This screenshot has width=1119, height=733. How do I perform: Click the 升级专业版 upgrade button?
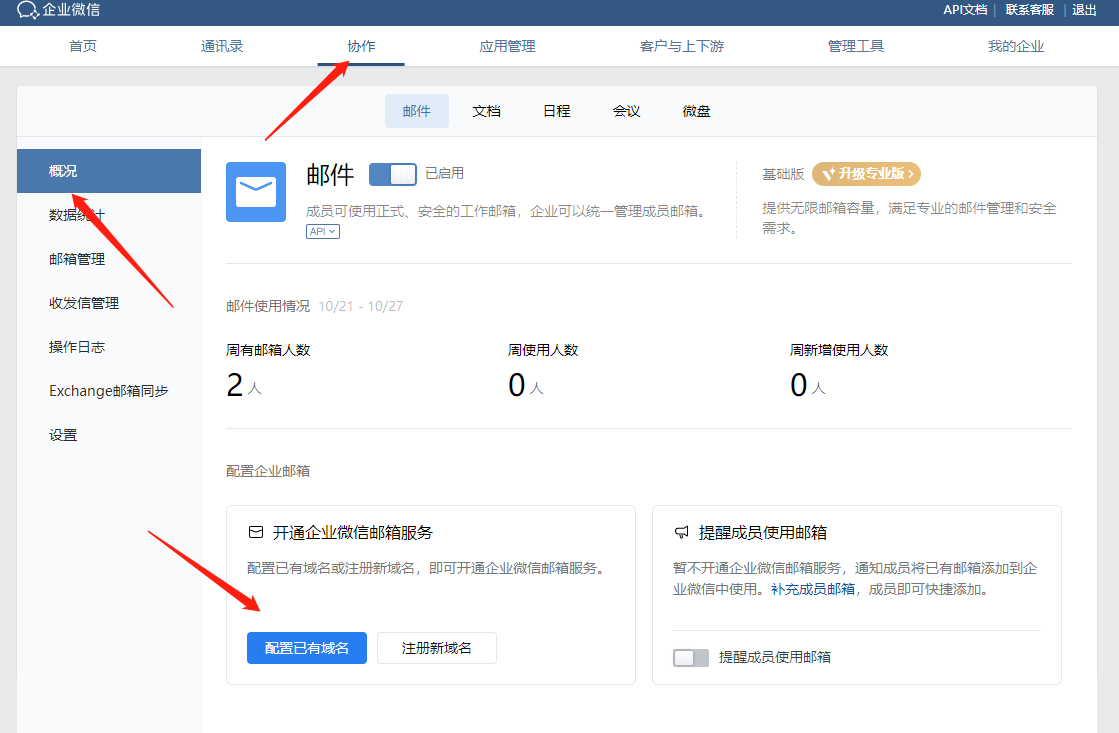(866, 174)
